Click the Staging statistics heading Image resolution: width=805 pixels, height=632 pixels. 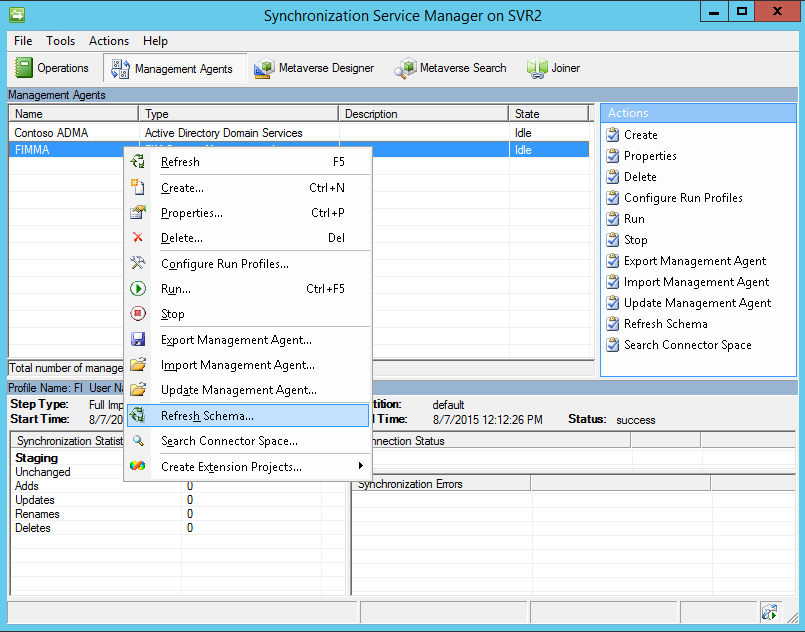(36, 457)
